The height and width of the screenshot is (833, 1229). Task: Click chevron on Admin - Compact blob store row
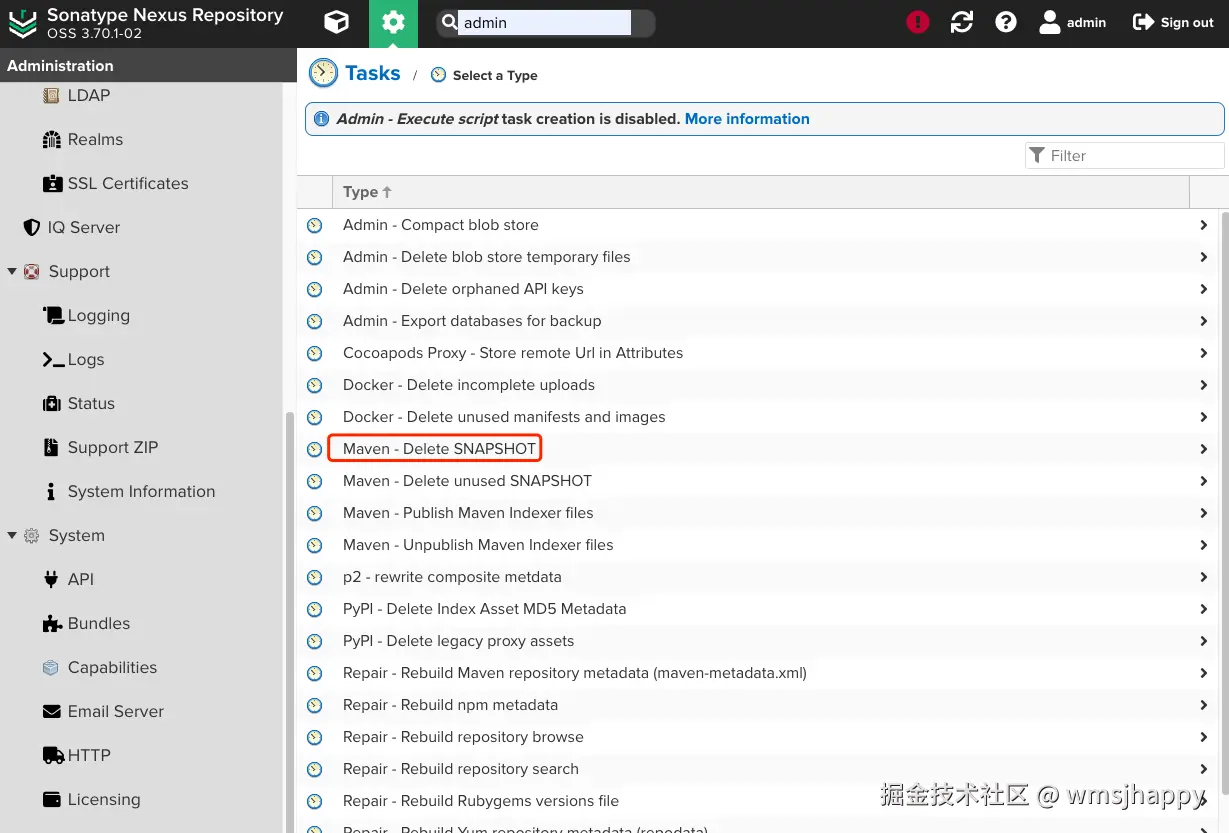pyautogui.click(x=1203, y=225)
